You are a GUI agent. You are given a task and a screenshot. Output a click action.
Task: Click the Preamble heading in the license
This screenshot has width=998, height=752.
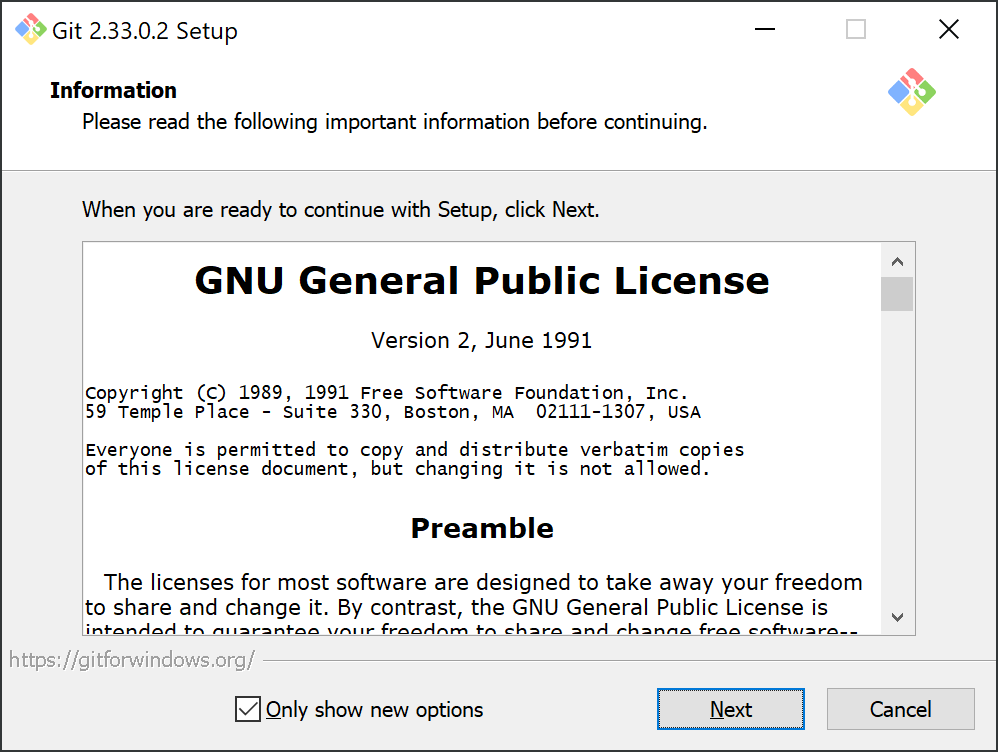482,529
